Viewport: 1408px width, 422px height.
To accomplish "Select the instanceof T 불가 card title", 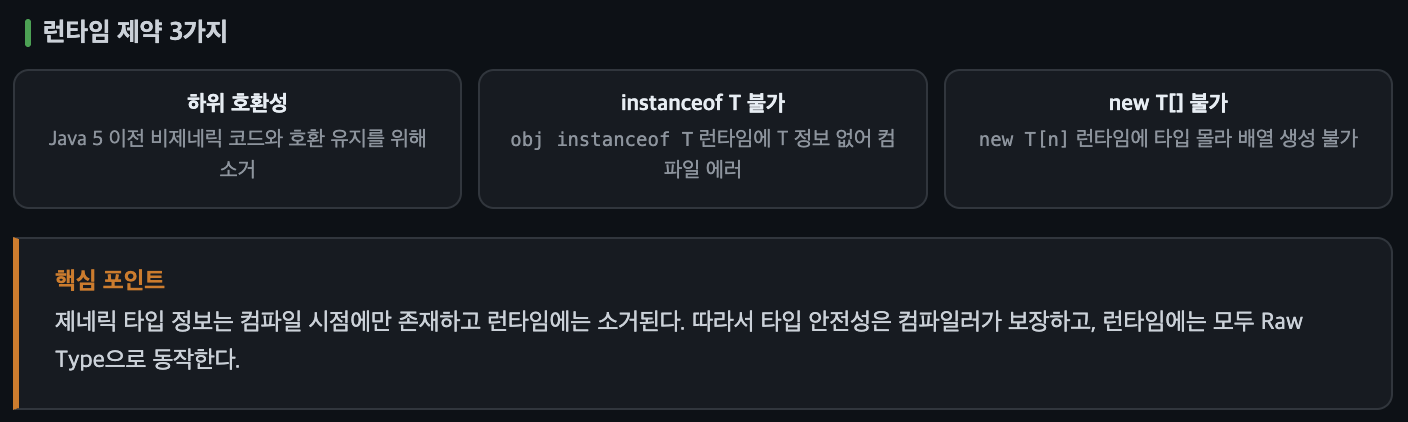I will tap(702, 103).
